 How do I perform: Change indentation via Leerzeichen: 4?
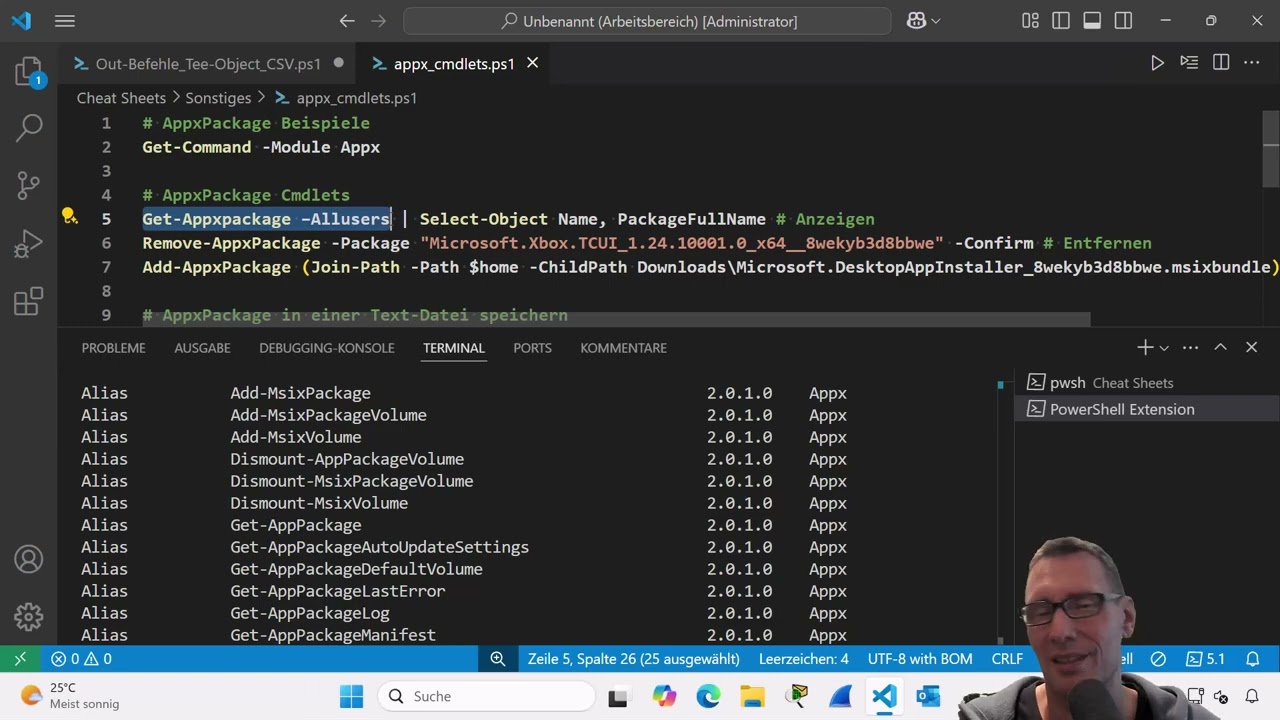pyautogui.click(x=803, y=659)
